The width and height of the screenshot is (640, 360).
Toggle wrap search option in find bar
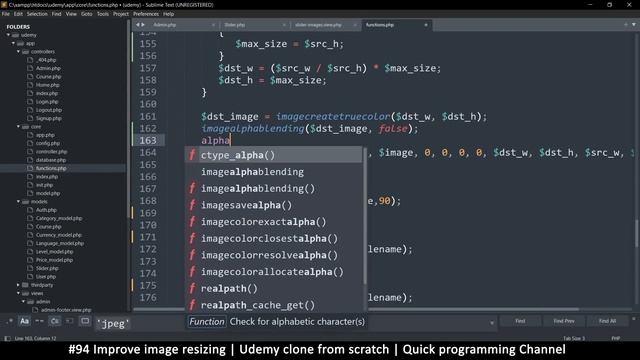(55, 322)
